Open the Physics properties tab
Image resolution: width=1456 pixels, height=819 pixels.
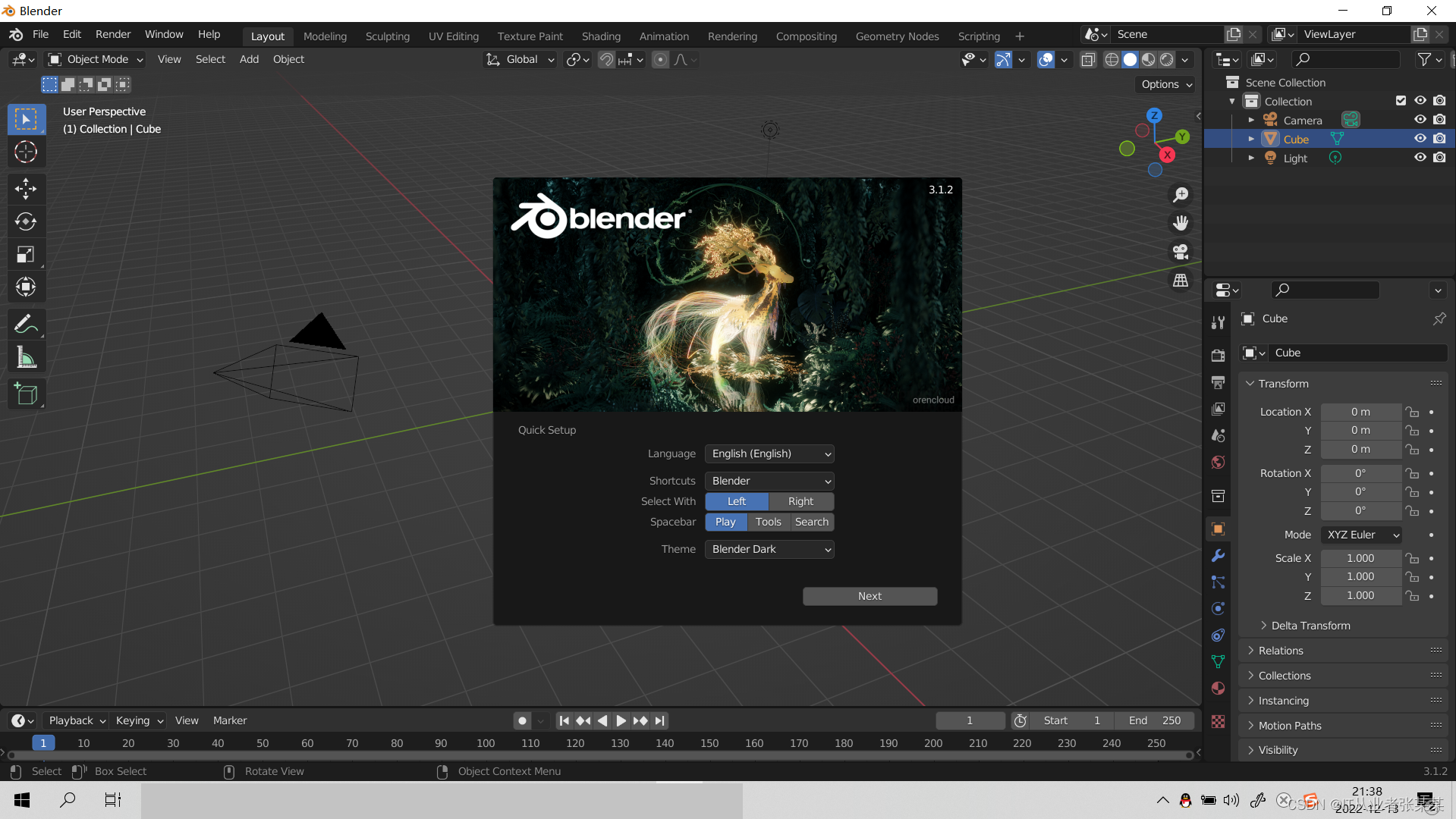pos(1218,608)
